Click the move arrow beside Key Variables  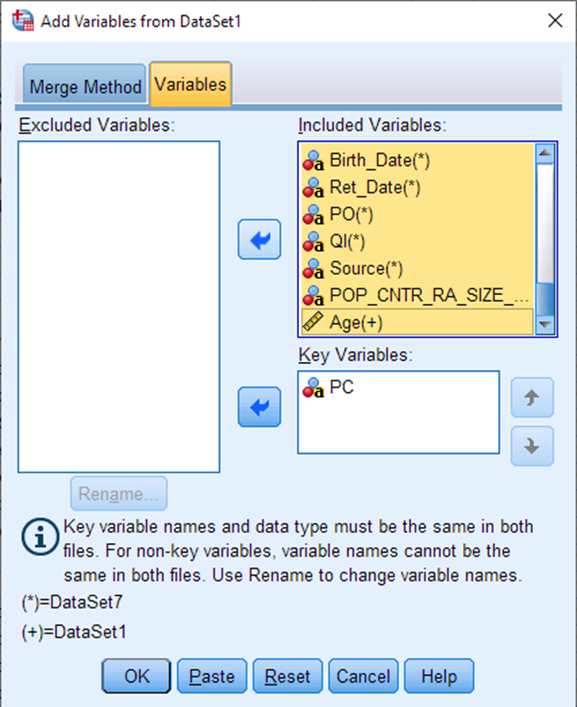tap(259, 407)
